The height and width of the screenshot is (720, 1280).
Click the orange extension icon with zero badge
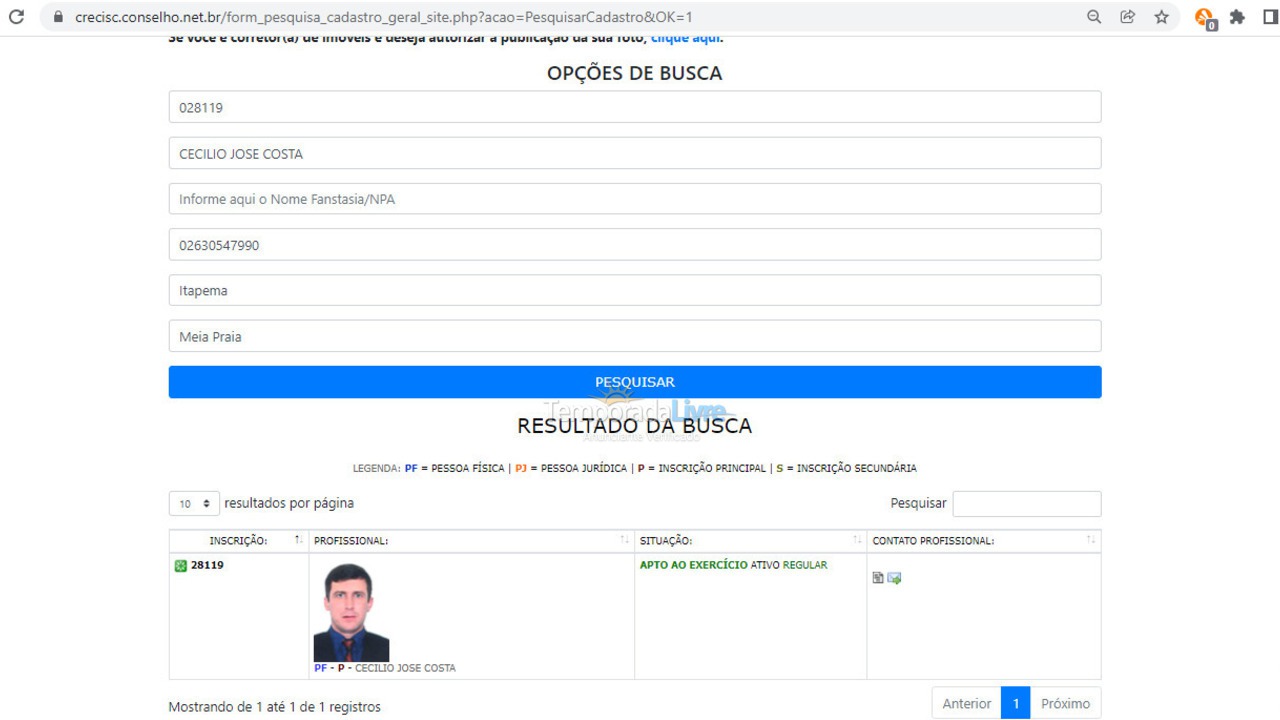[x=1205, y=16]
